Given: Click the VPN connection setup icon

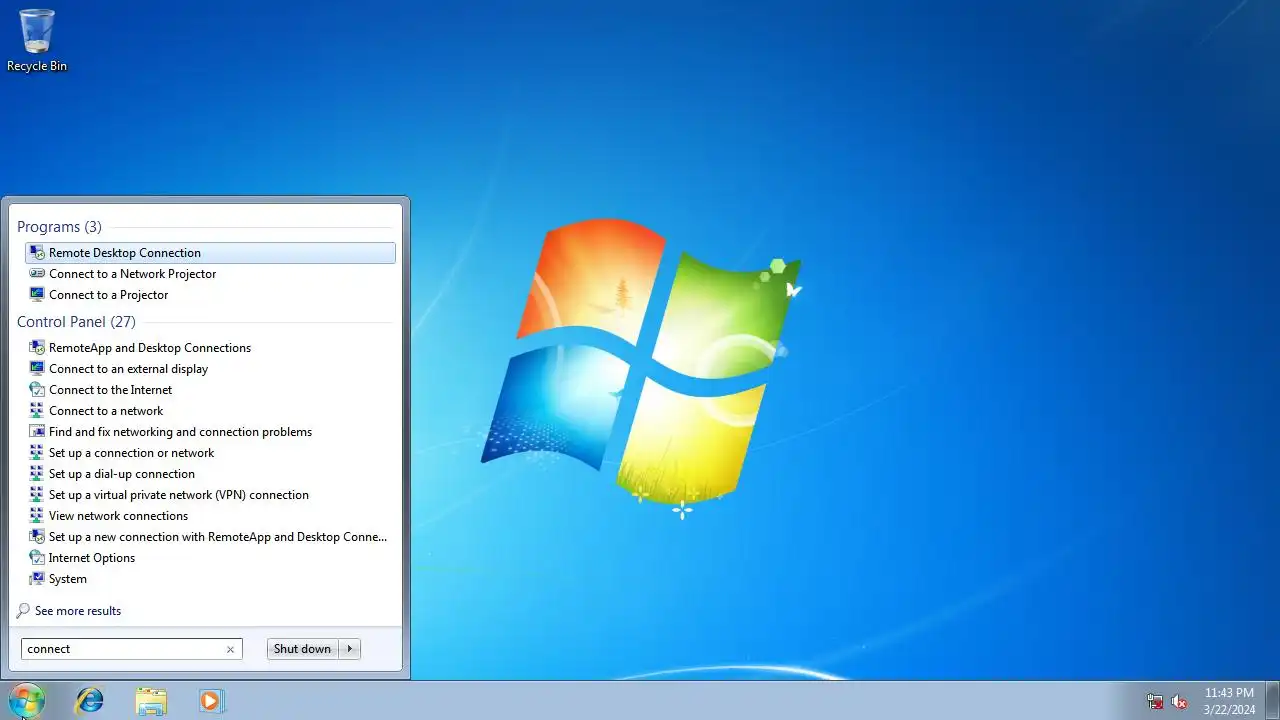Looking at the screenshot, I should [x=37, y=495].
